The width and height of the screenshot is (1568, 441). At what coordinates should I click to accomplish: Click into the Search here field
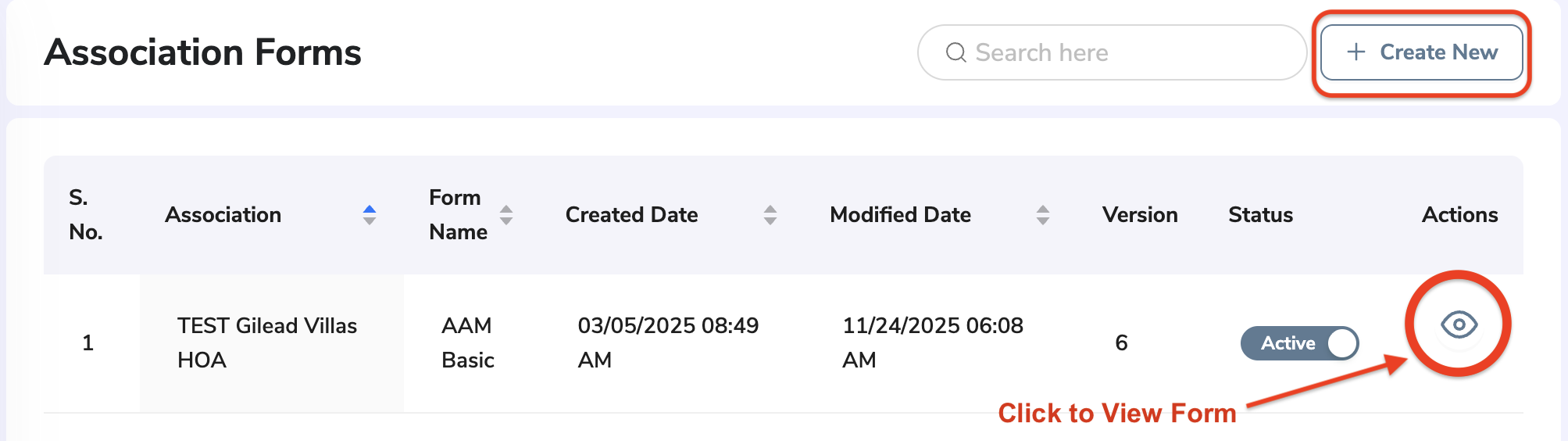click(x=1112, y=52)
